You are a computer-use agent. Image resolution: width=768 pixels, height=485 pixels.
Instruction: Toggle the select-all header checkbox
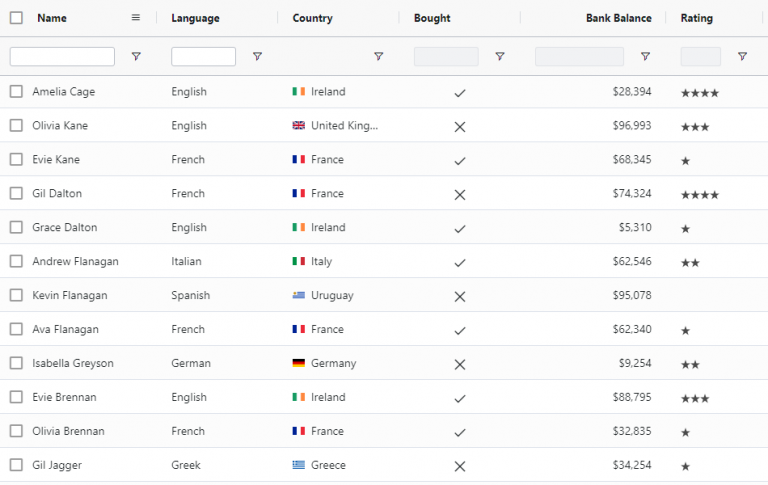(16, 18)
